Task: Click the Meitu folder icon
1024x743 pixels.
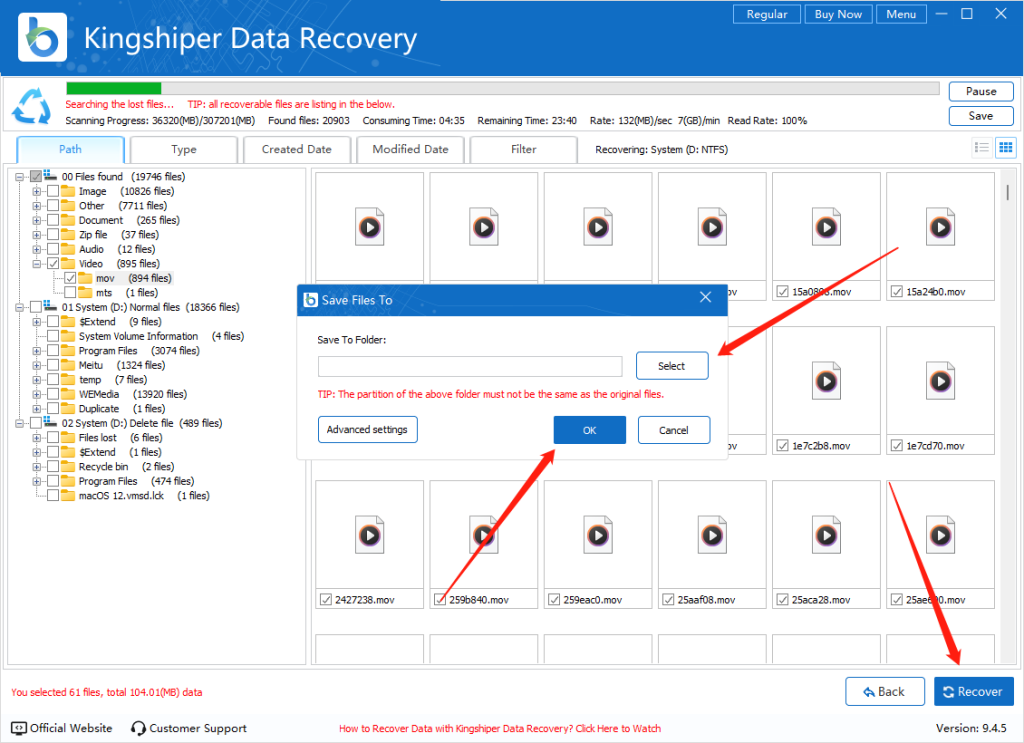Action: [x=68, y=365]
